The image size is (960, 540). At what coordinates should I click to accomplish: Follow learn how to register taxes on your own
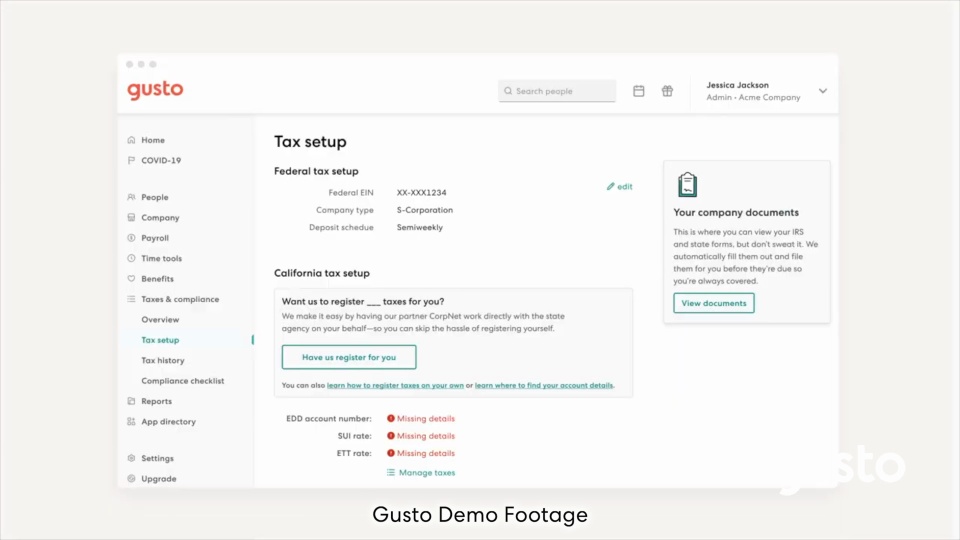(396, 385)
